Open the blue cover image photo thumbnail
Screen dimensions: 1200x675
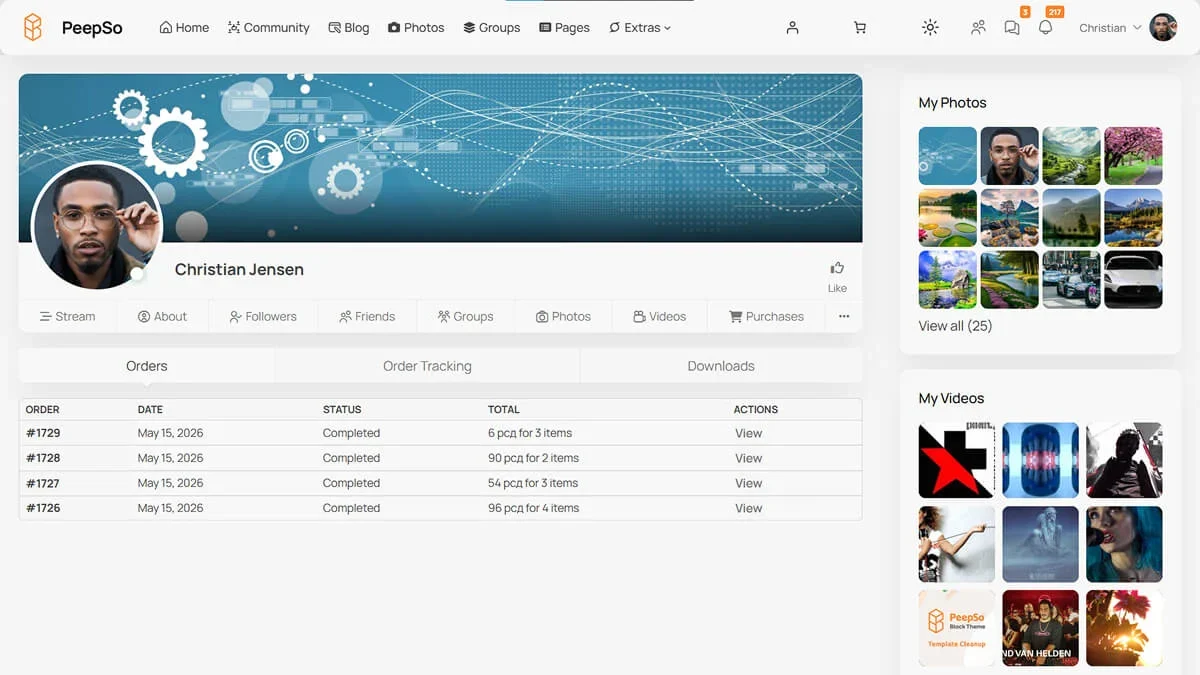pyautogui.click(x=948, y=156)
